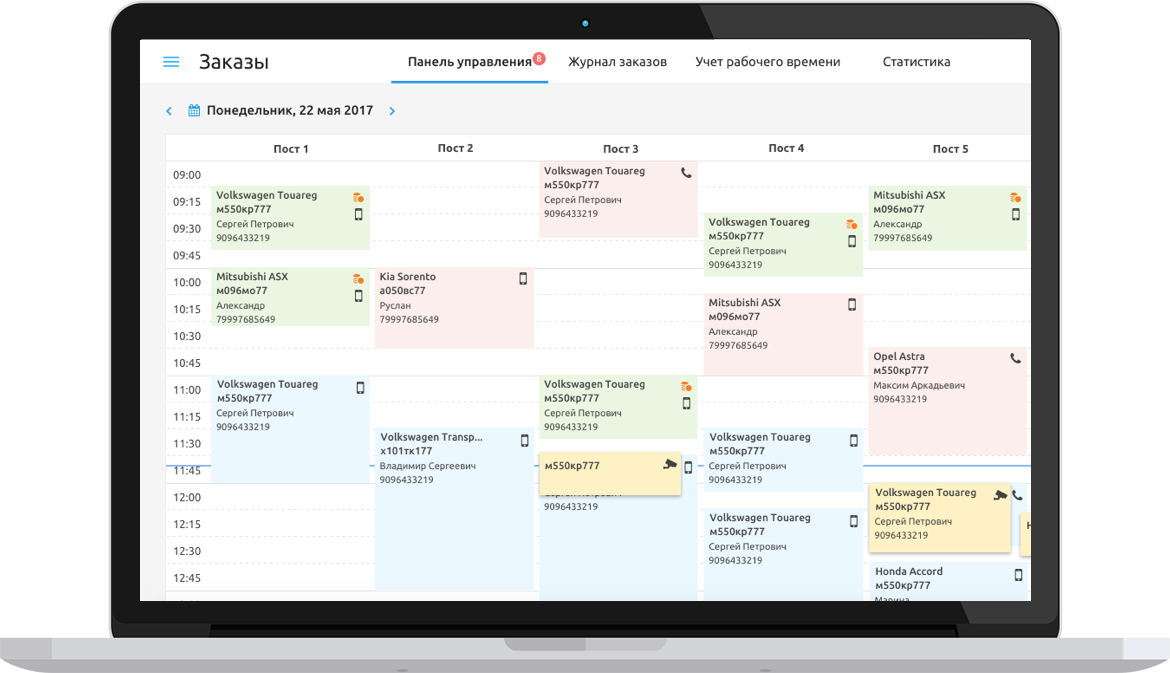Click the 09:00 time row label
This screenshot has width=1170, height=673.
187,175
